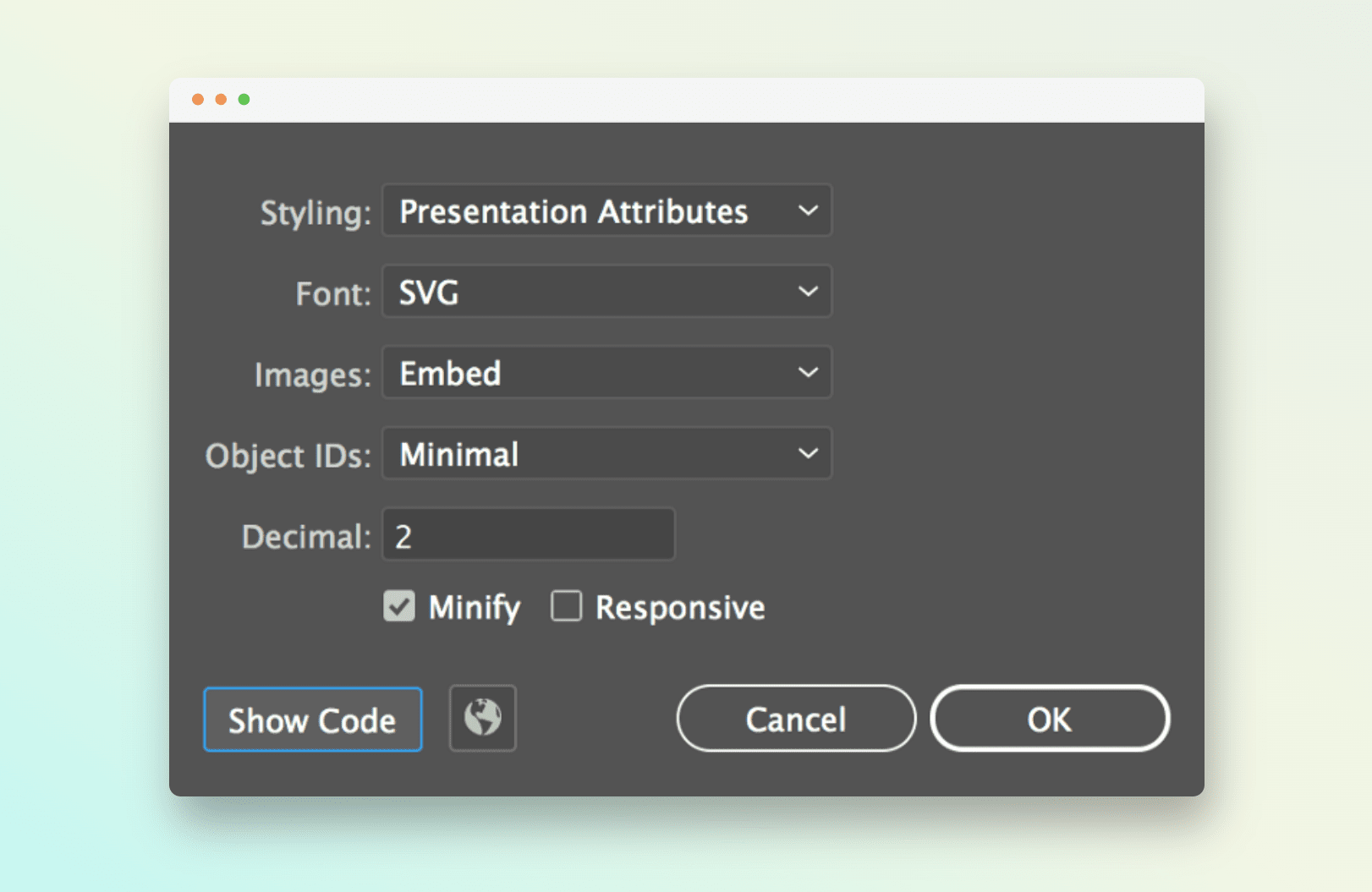Click the chevron arrow on the Font dropdown

[808, 292]
